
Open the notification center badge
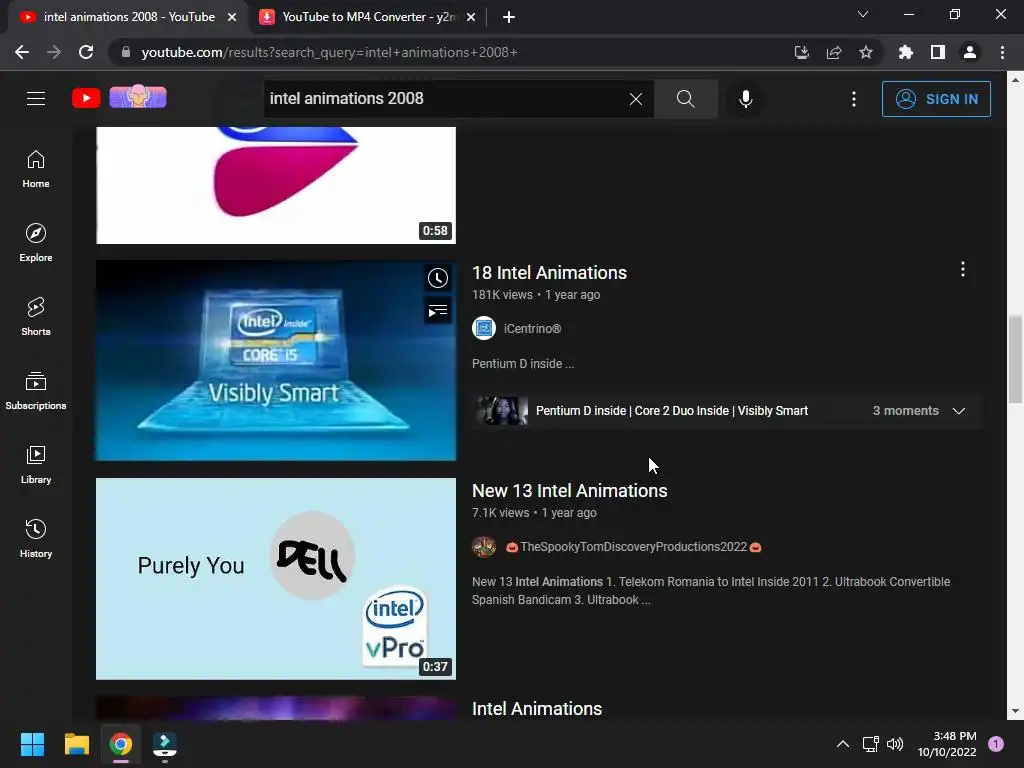coord(996,744)
